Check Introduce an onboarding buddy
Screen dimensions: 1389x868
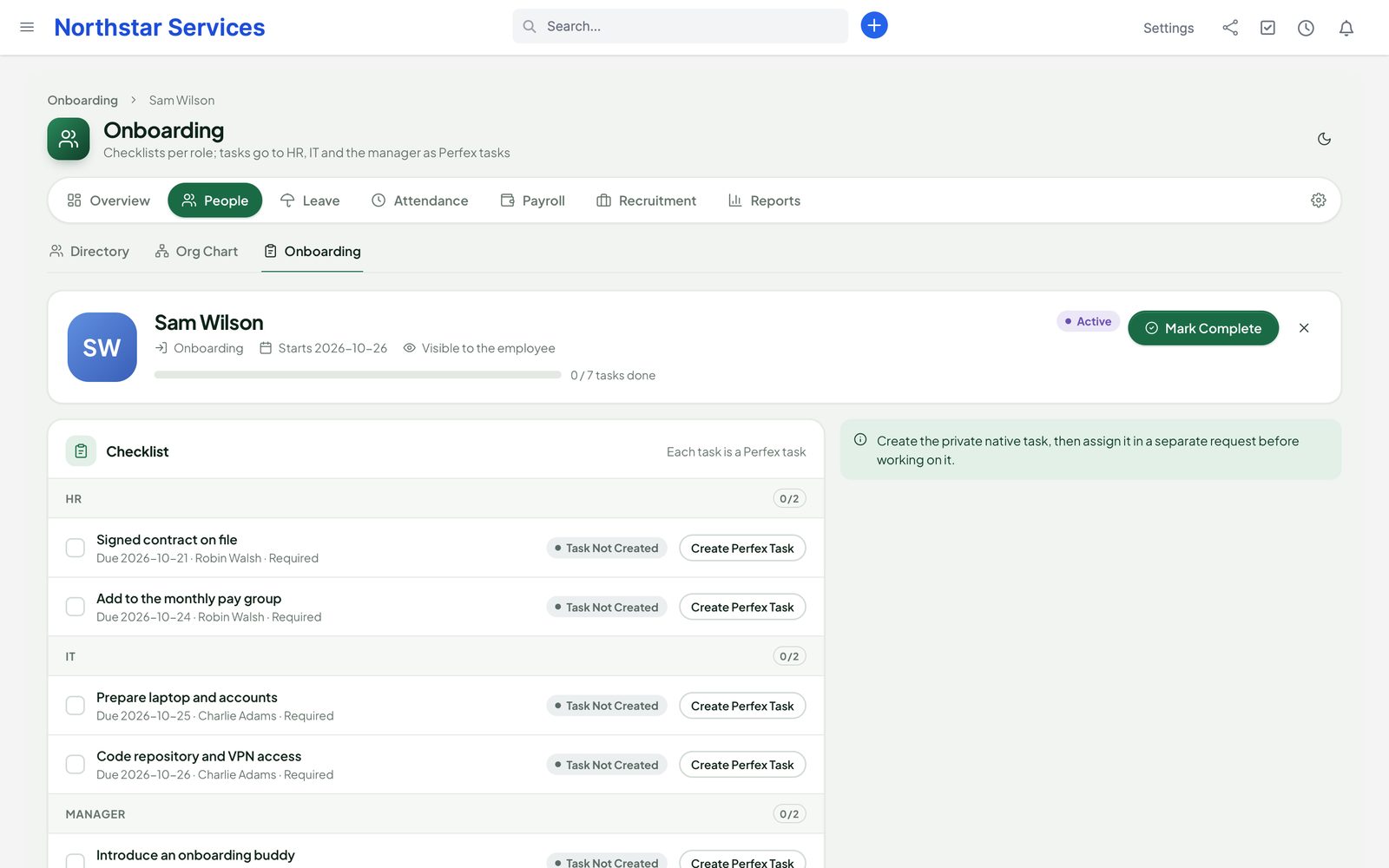pyautogui.click(x=76, y=861)
